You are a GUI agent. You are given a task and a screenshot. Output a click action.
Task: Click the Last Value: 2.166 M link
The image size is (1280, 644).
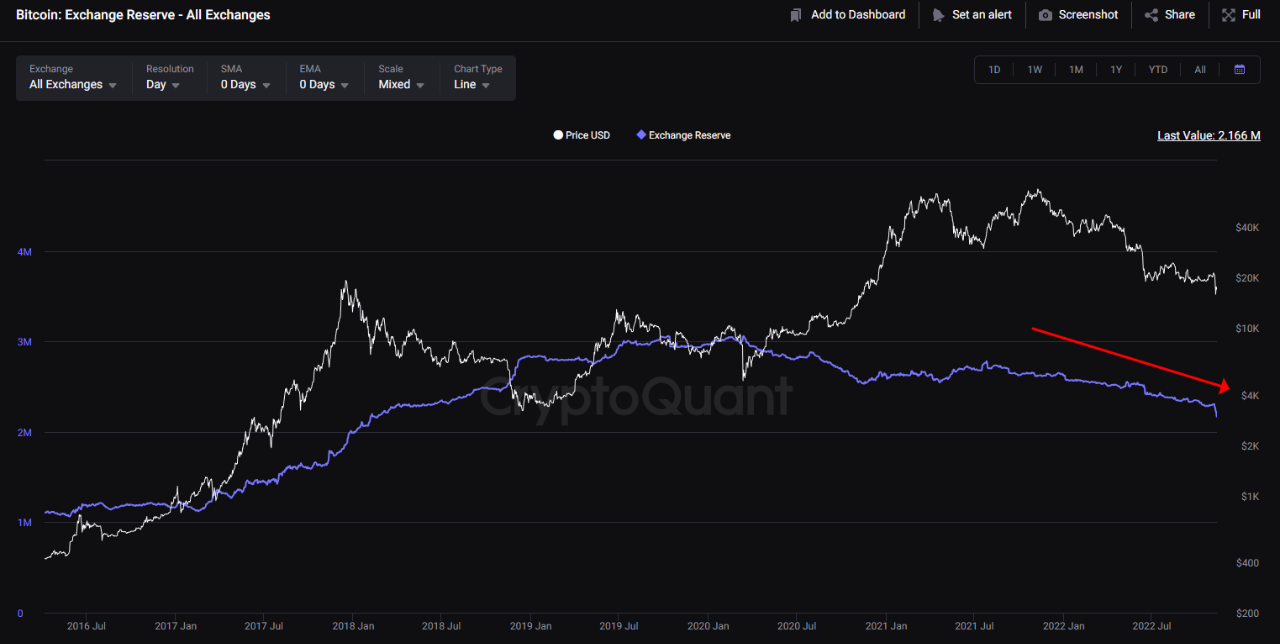click(x=1209, y=135)
